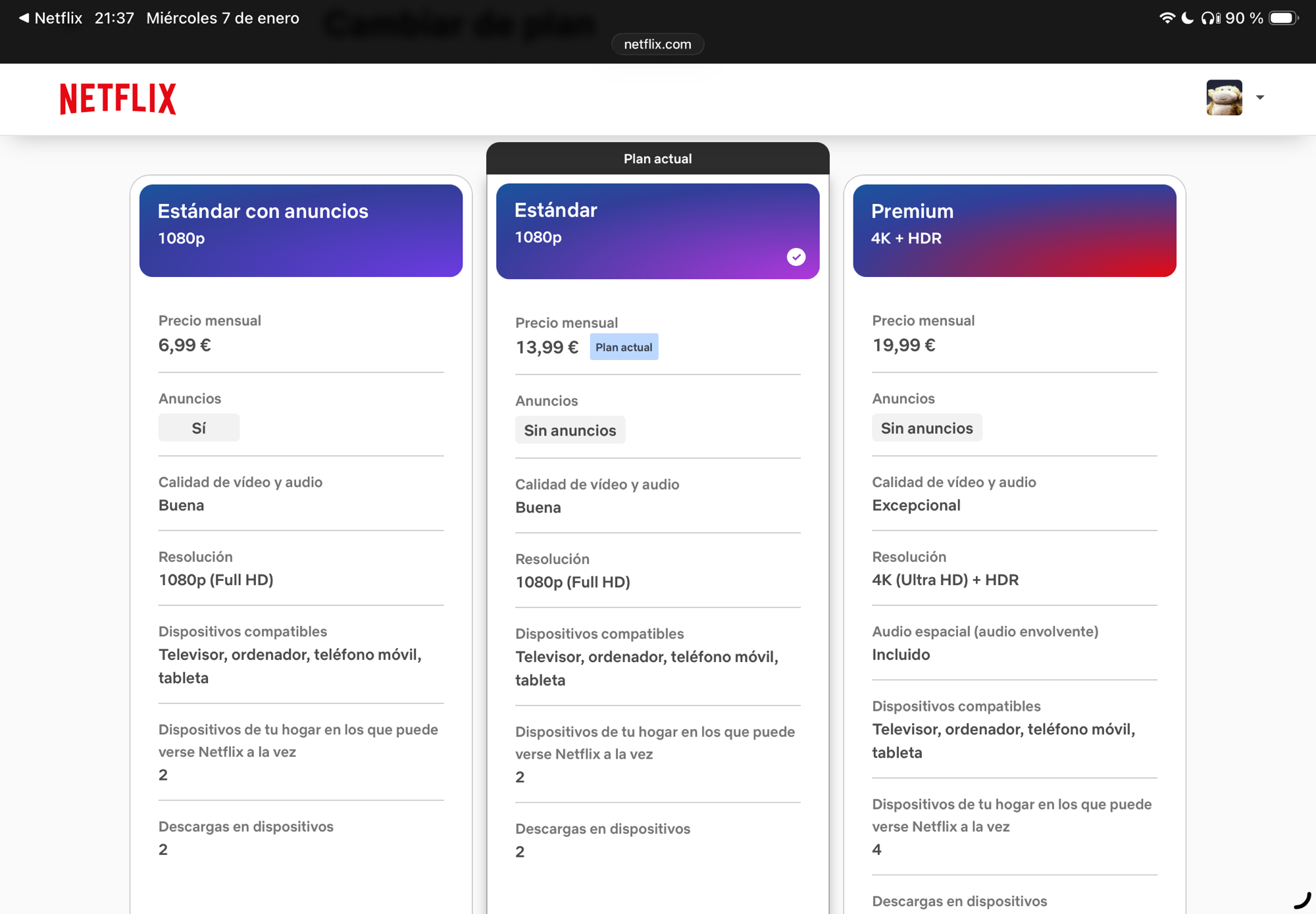Click the blue Plan actual badge

point(624,347)
